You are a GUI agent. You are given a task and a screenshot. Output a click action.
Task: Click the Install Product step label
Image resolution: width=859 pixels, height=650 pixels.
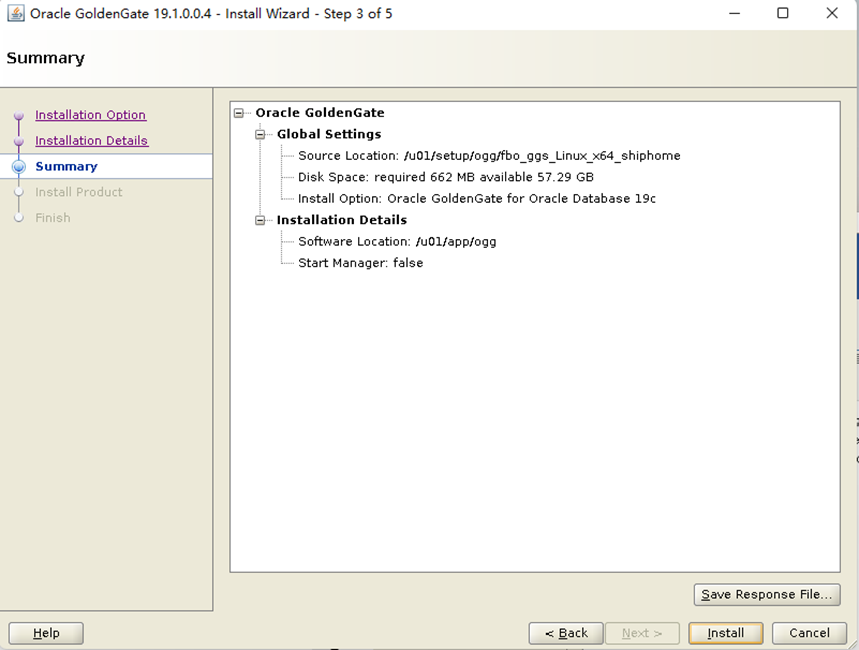click(79, 192)
